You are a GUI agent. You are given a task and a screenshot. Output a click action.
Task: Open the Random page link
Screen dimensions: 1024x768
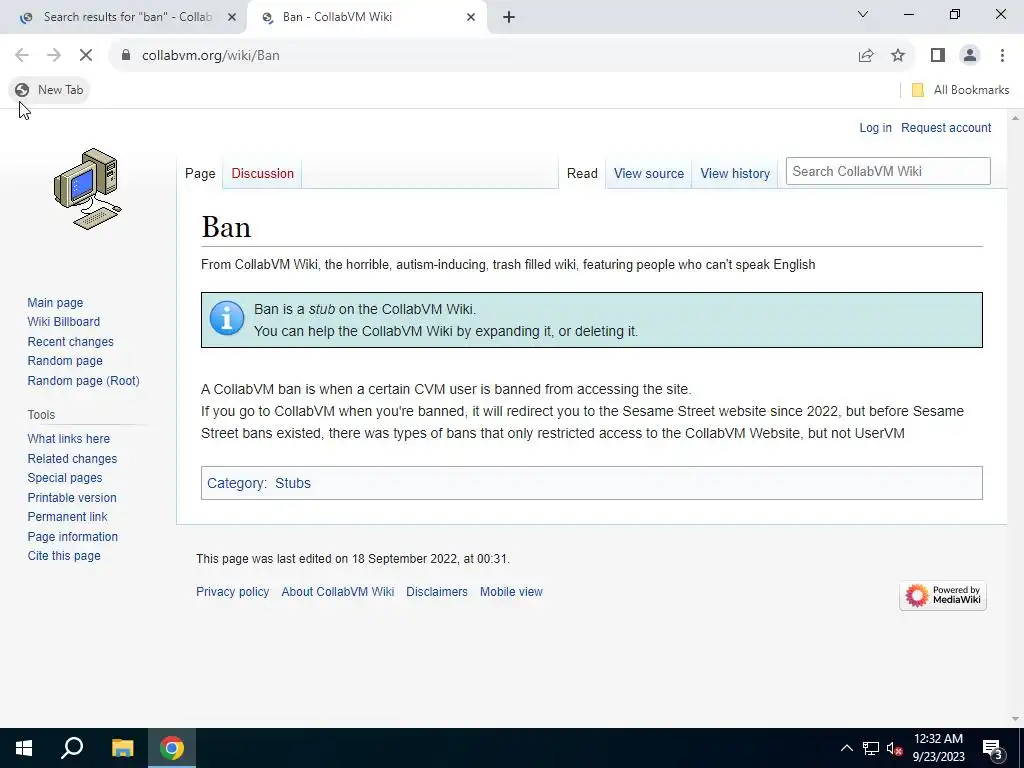pos(65,360)
